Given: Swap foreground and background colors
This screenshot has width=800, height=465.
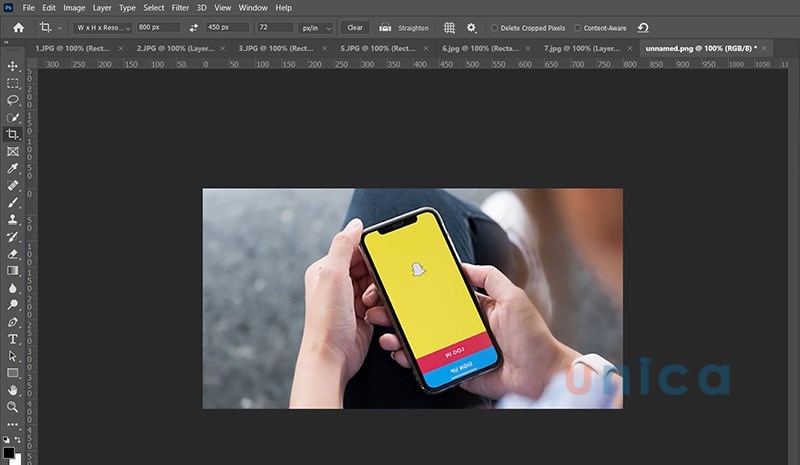Looking at the screenshot, I should point(18,439).
